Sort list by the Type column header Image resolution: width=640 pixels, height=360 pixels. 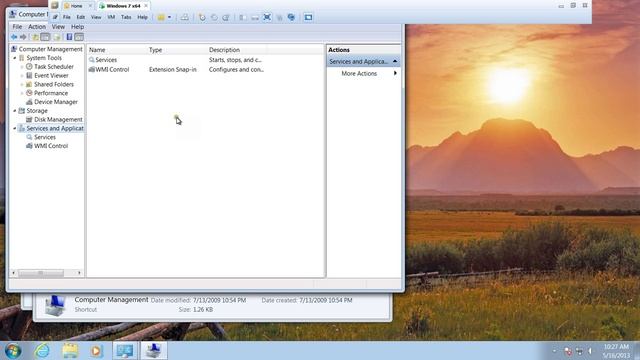click(x=177, y=50)
